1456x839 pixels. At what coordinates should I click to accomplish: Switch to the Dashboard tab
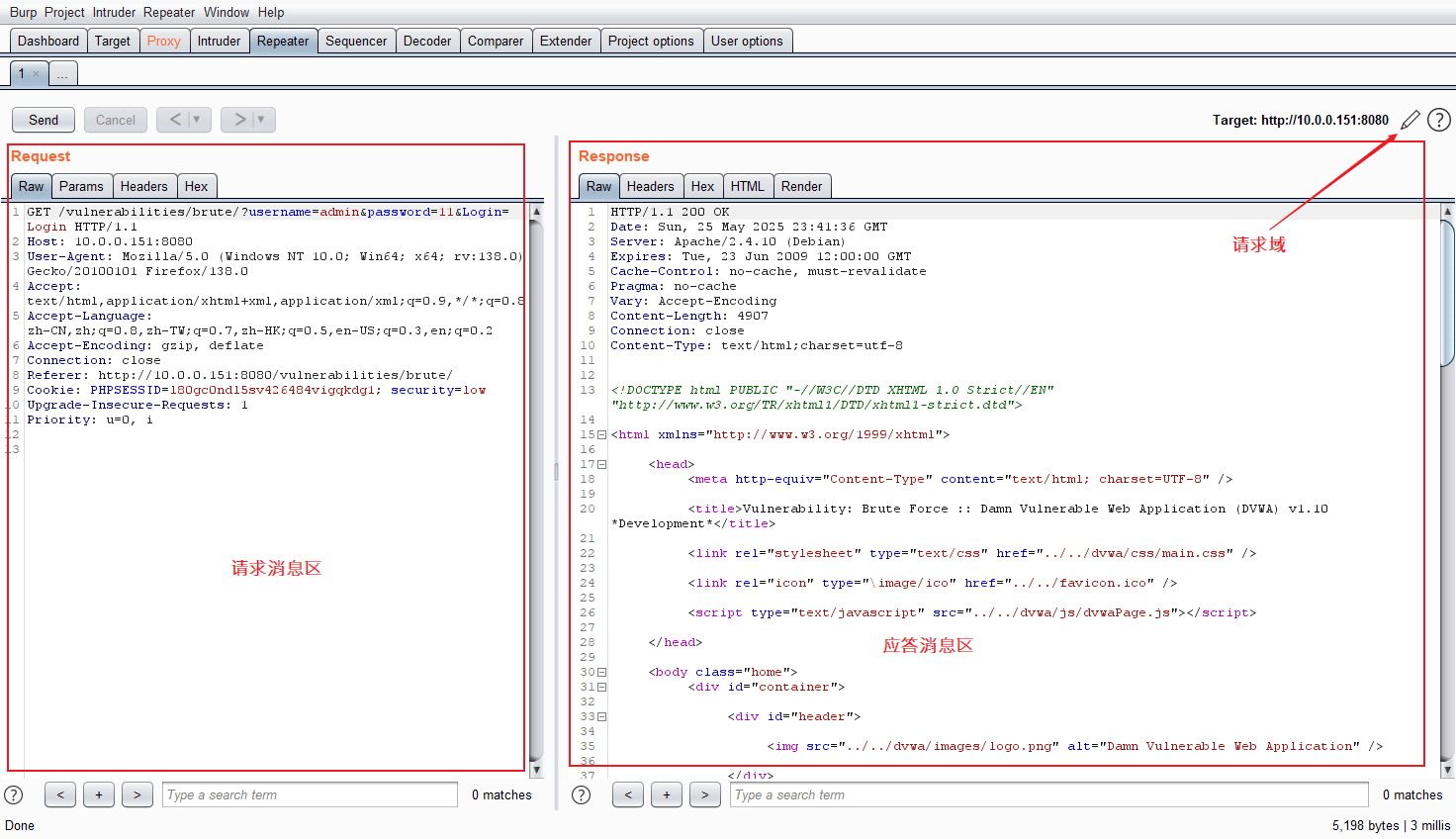(48, 41)
